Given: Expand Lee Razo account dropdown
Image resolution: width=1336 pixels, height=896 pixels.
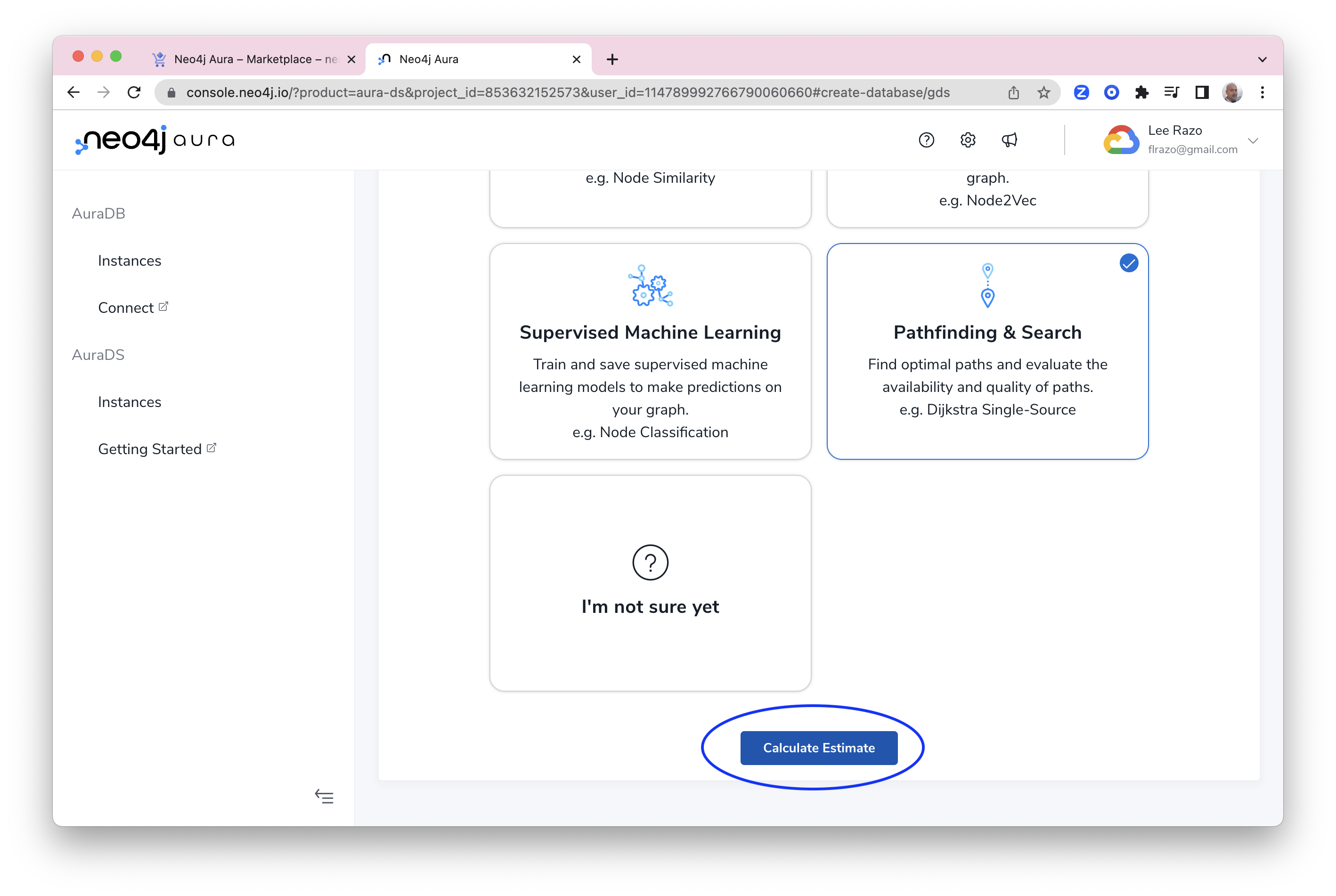Looking at the screenshot, I should pos(1253,140).
